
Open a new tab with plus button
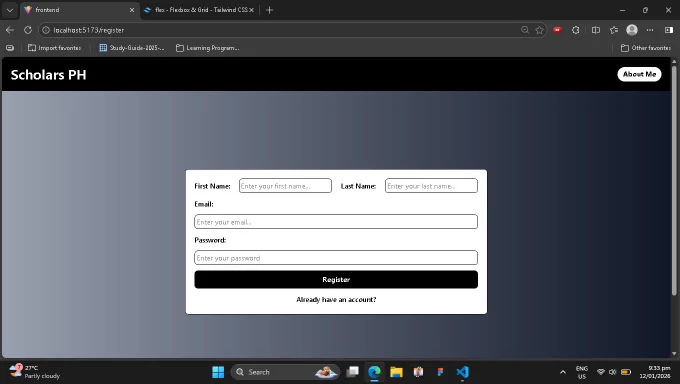269,10
